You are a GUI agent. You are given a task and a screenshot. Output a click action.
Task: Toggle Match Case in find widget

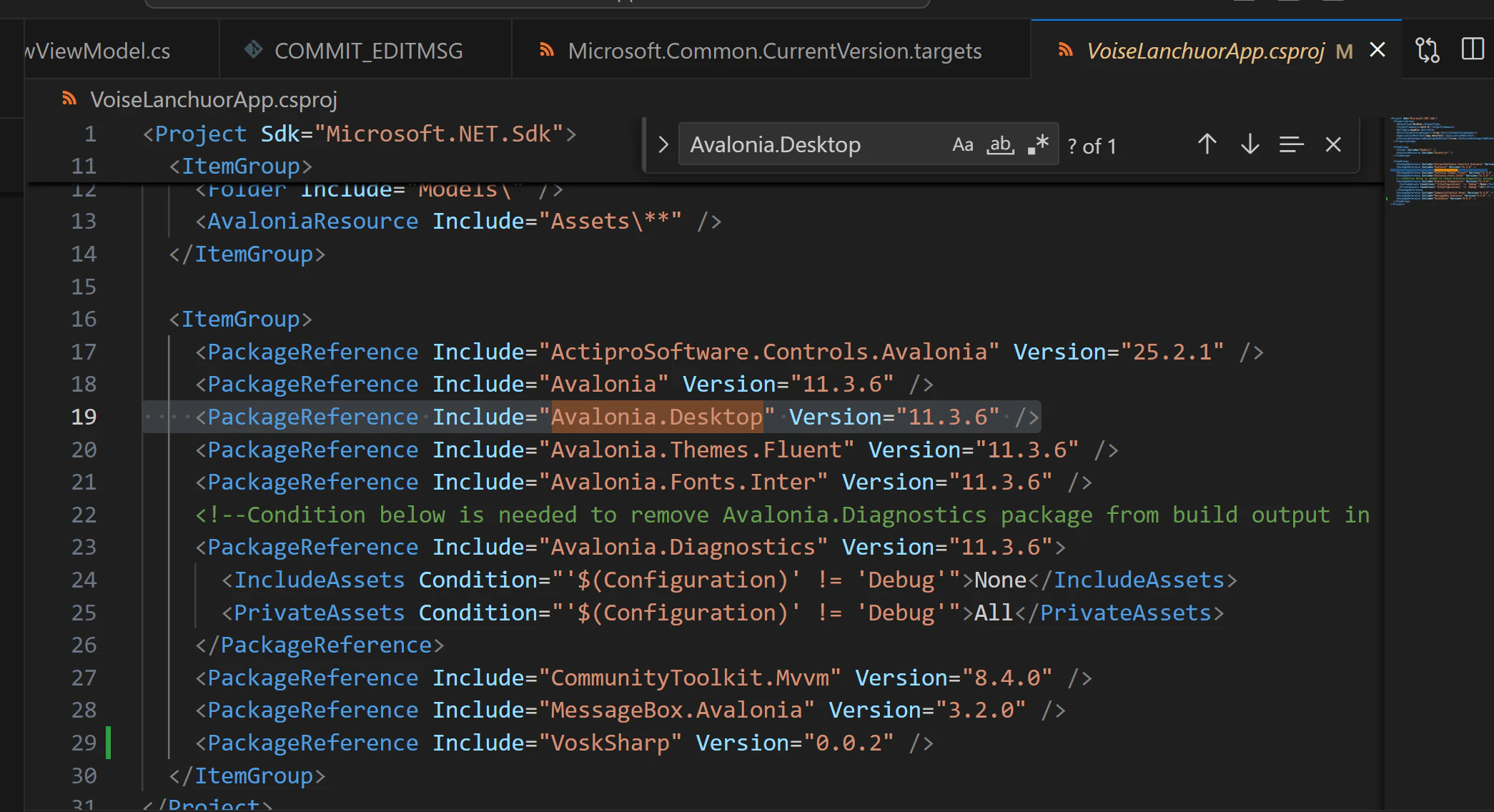pos(963,145)
